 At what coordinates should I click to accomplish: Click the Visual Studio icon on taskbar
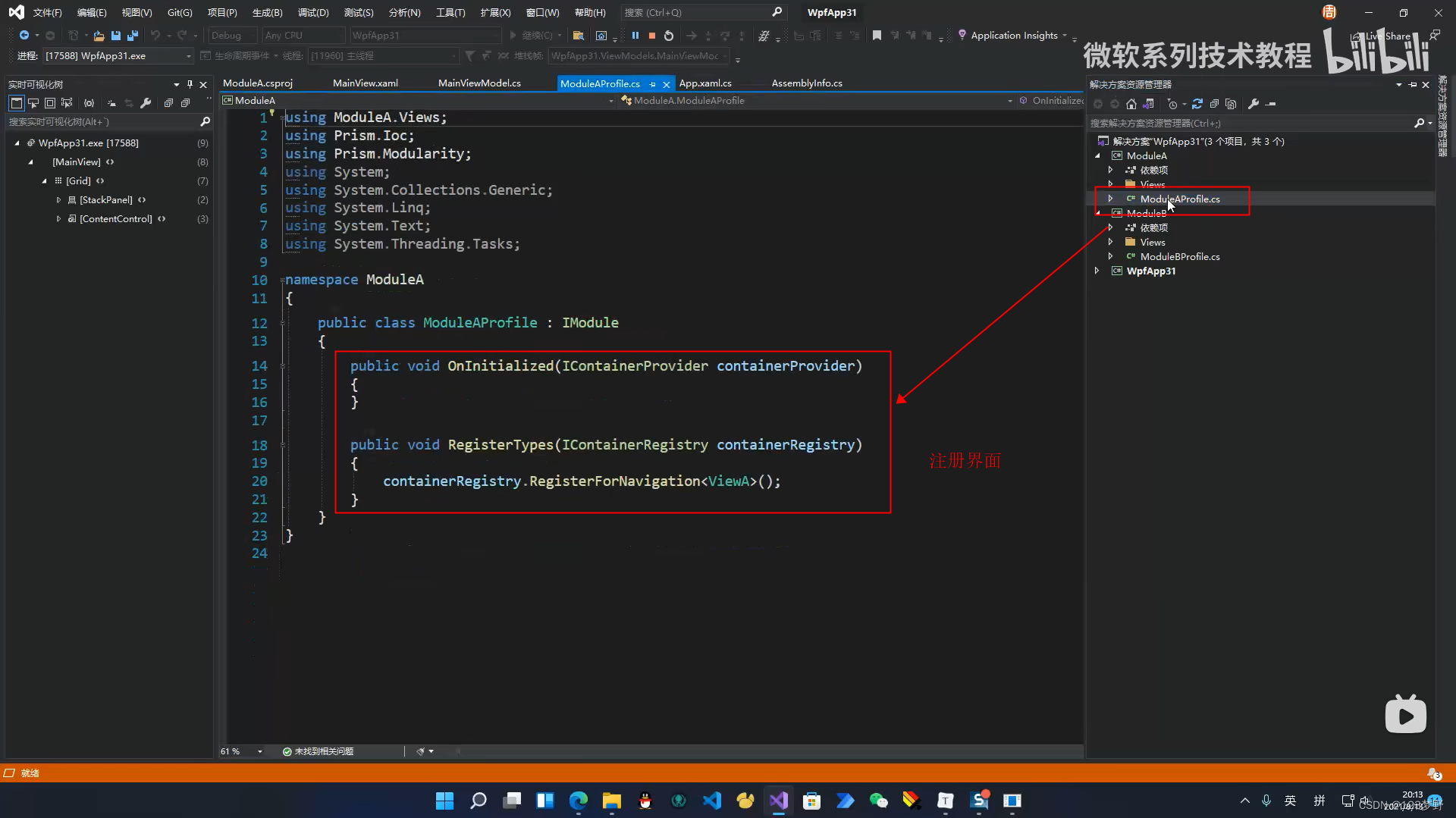779,801
